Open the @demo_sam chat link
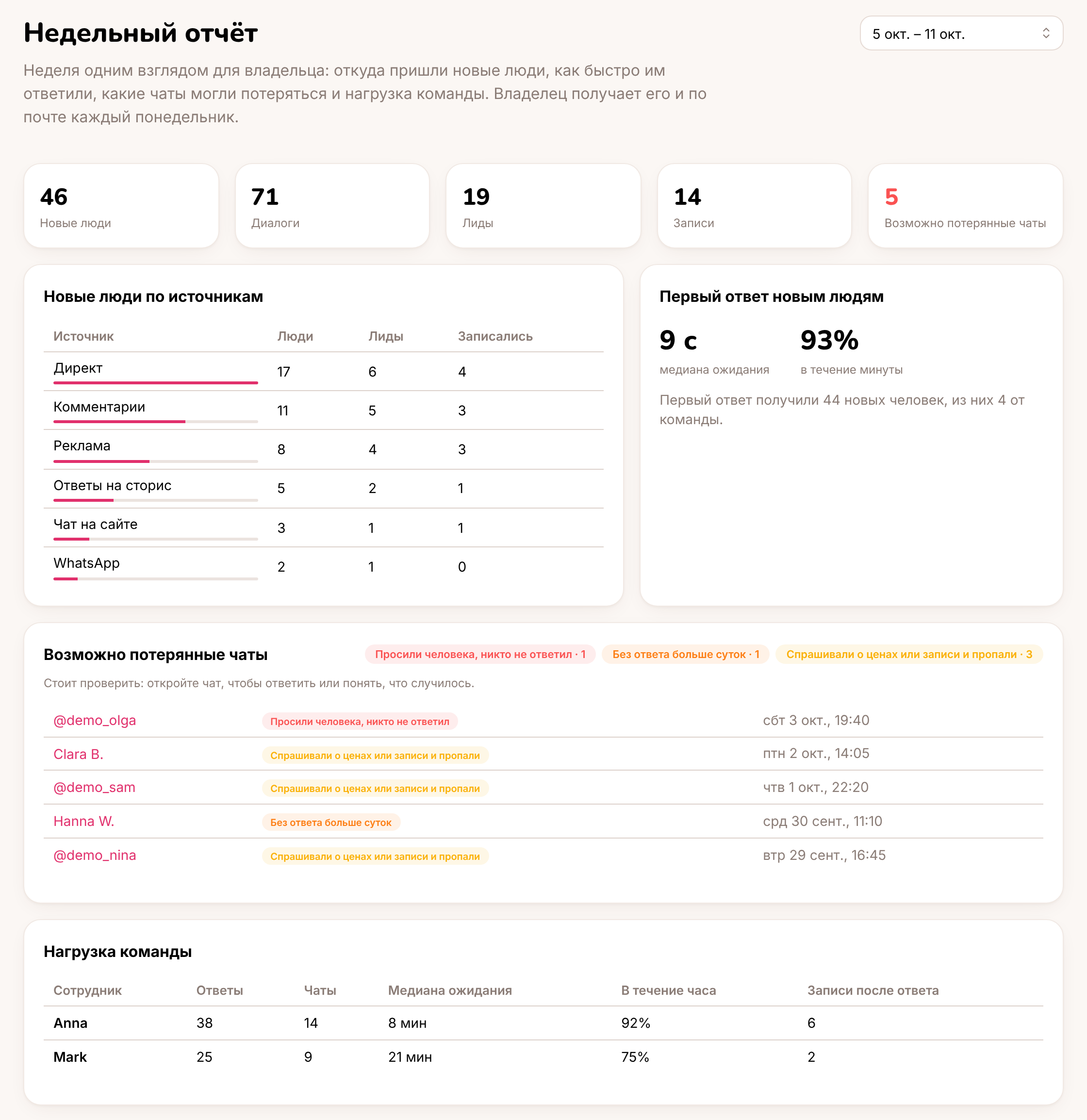The image size is (1087, 1120). point(94,788)
